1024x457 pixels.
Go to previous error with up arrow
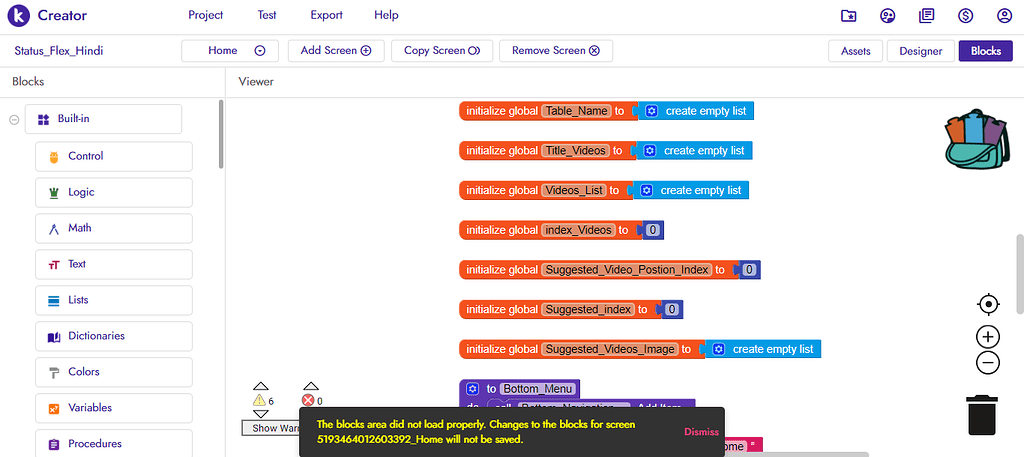point(311,386)
